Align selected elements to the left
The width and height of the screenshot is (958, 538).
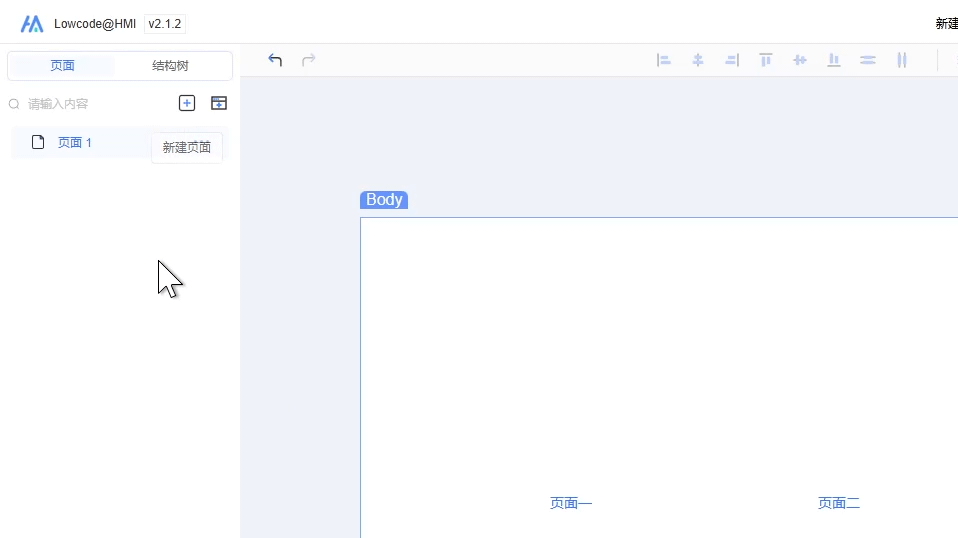coord(664,60)
